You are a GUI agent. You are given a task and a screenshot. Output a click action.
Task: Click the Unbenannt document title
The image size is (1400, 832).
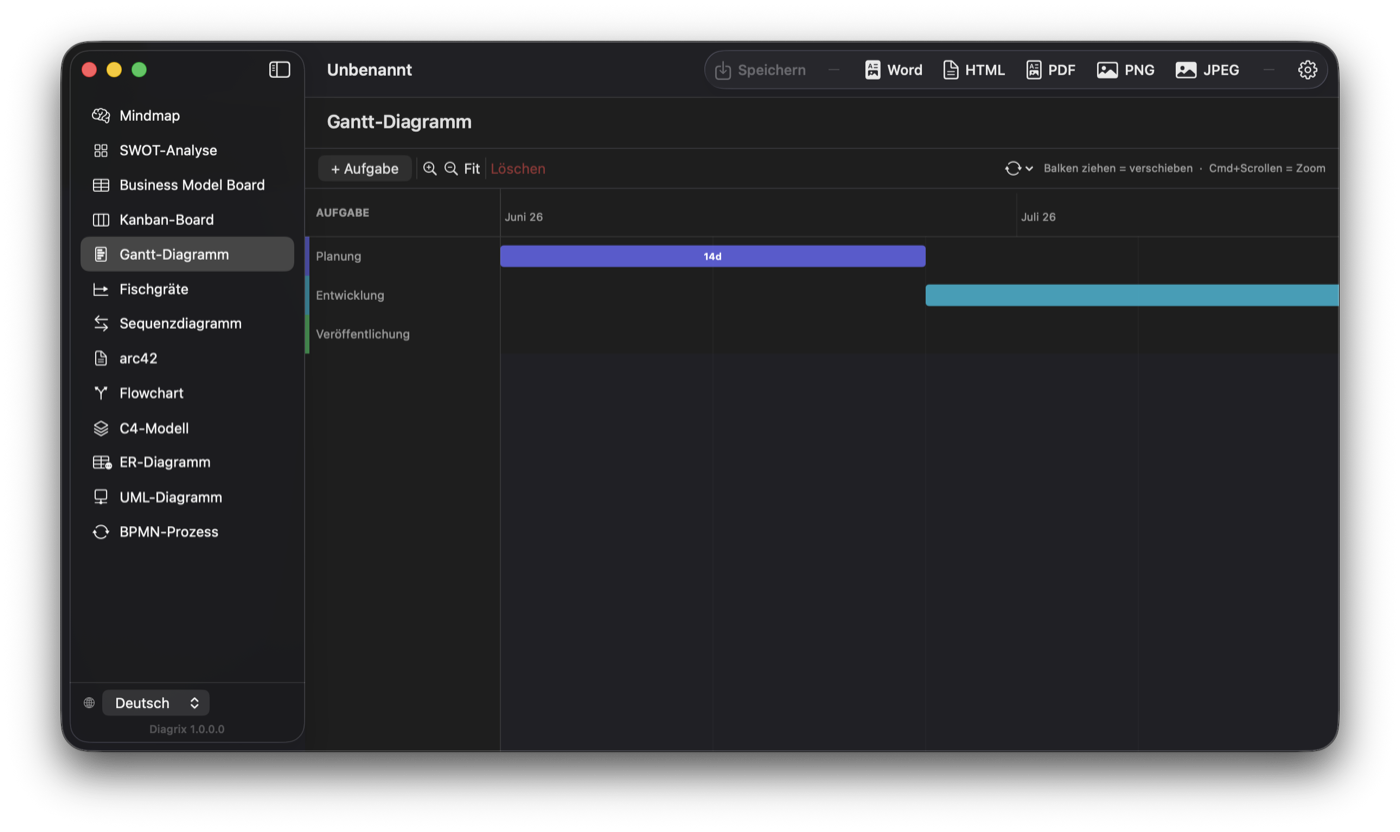point(370,70)
